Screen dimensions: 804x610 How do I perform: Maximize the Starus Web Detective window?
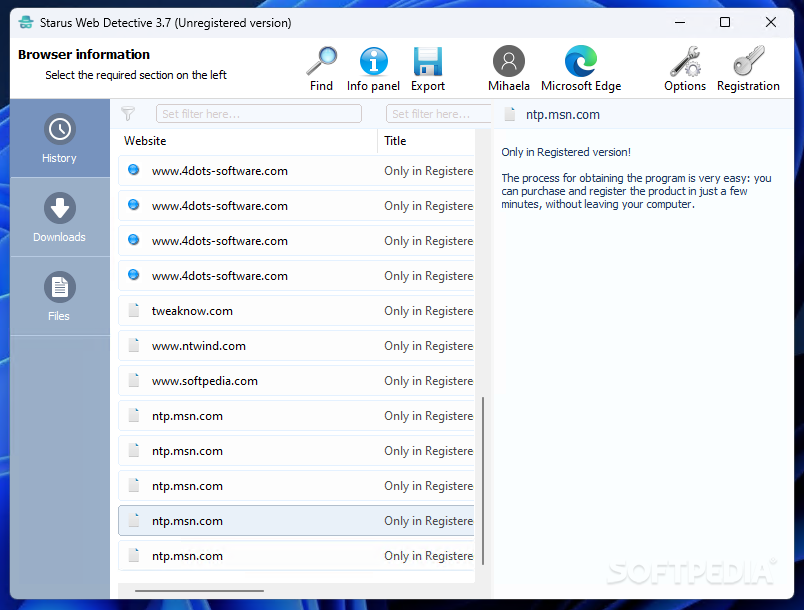coord(725,23)
